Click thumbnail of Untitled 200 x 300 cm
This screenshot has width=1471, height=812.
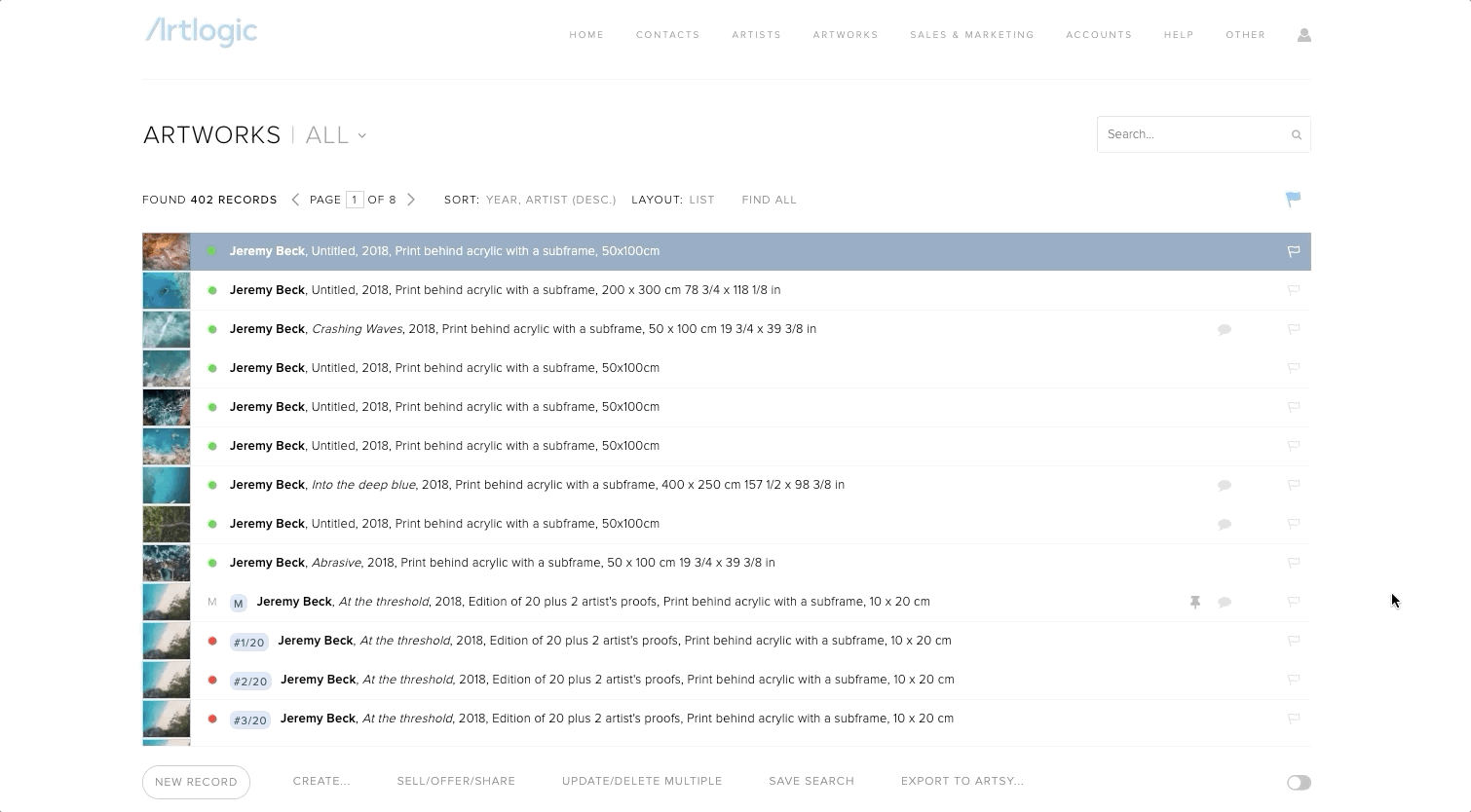point(167,290)
